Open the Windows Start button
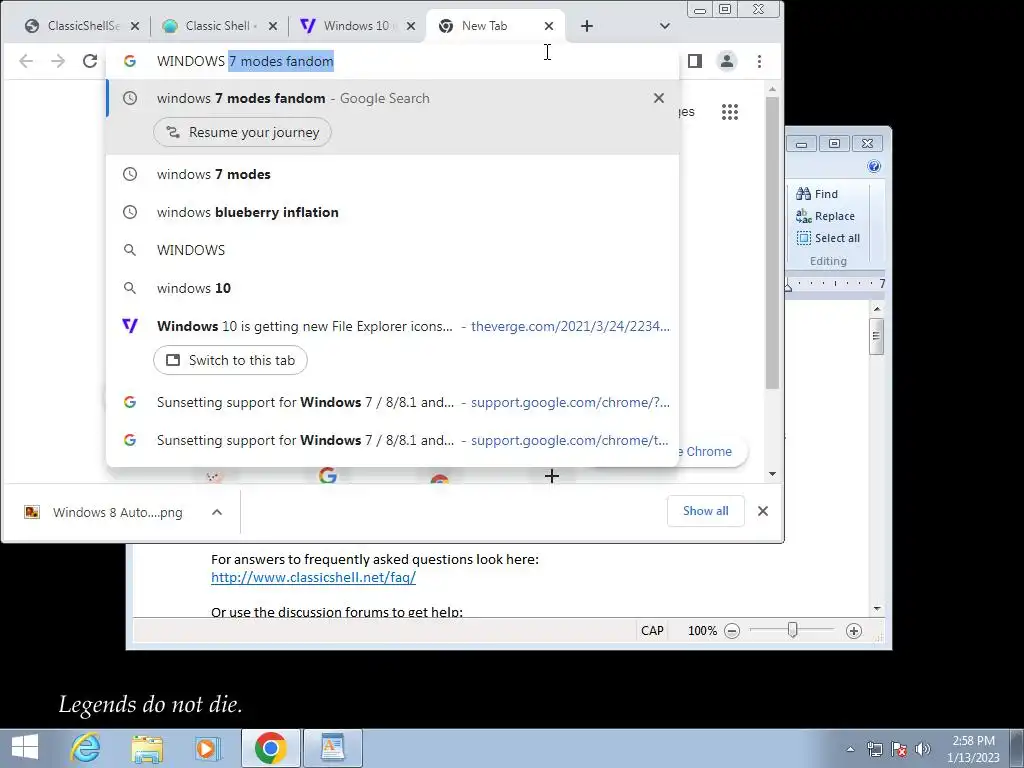The image size is (1024, 768). pyautogui.click(x=24, y=748)
